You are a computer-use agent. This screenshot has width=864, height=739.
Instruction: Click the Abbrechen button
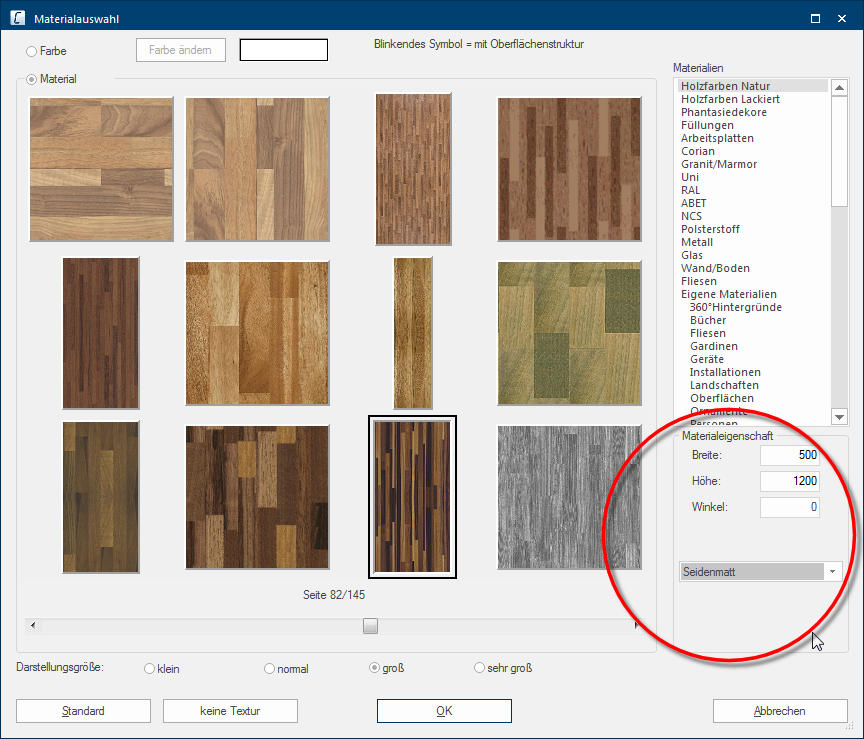[780, 711]
